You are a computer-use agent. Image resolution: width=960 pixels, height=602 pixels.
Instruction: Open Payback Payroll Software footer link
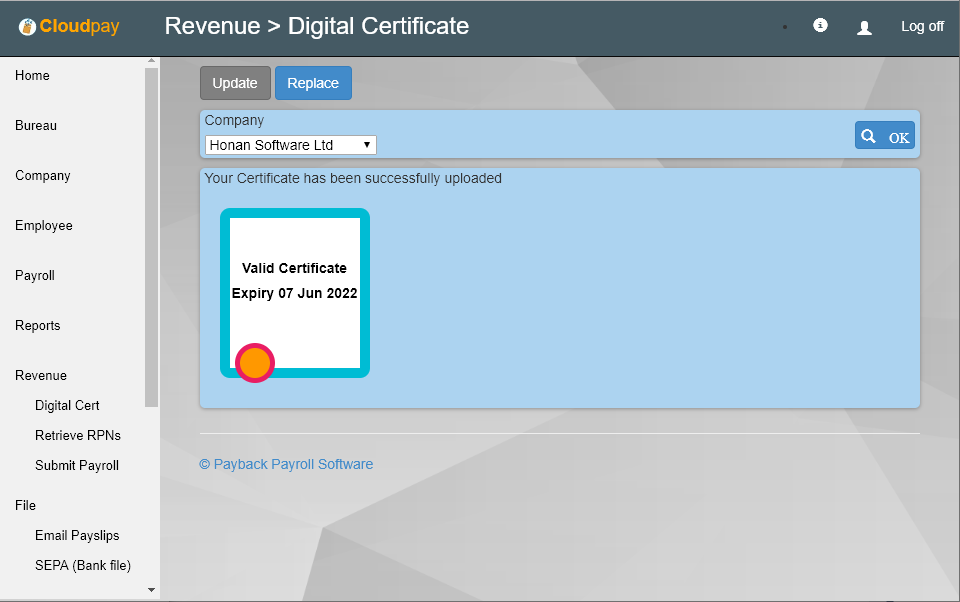pyautogui.click(x=286, y=464)
